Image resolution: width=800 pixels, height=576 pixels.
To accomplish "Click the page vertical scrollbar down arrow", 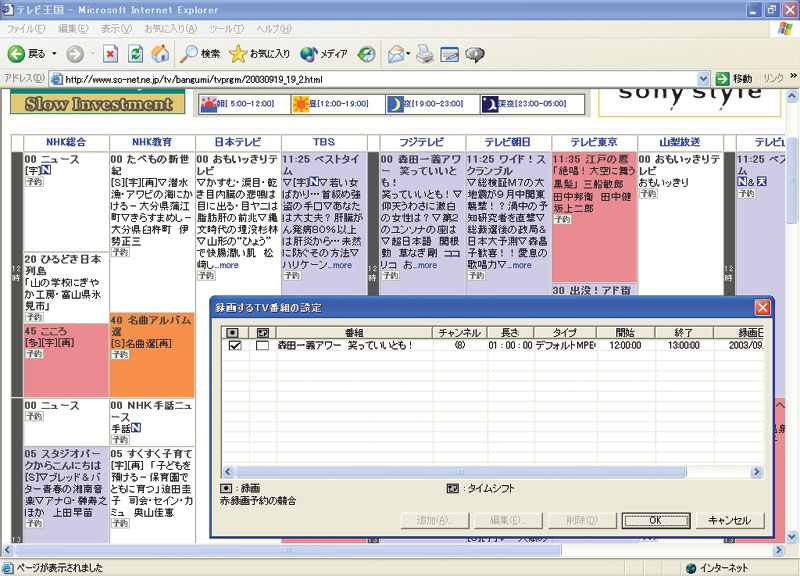I will (x=792, y=537).
